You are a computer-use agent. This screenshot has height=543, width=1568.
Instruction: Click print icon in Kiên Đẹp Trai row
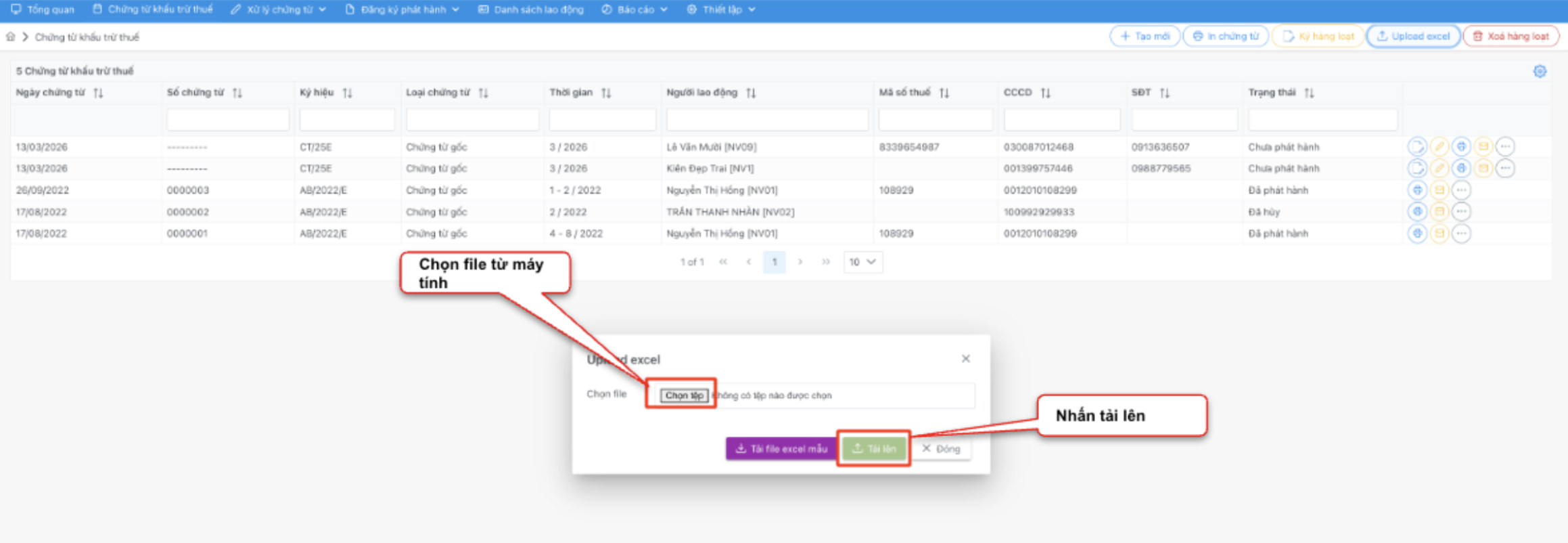click(1461, 169)
